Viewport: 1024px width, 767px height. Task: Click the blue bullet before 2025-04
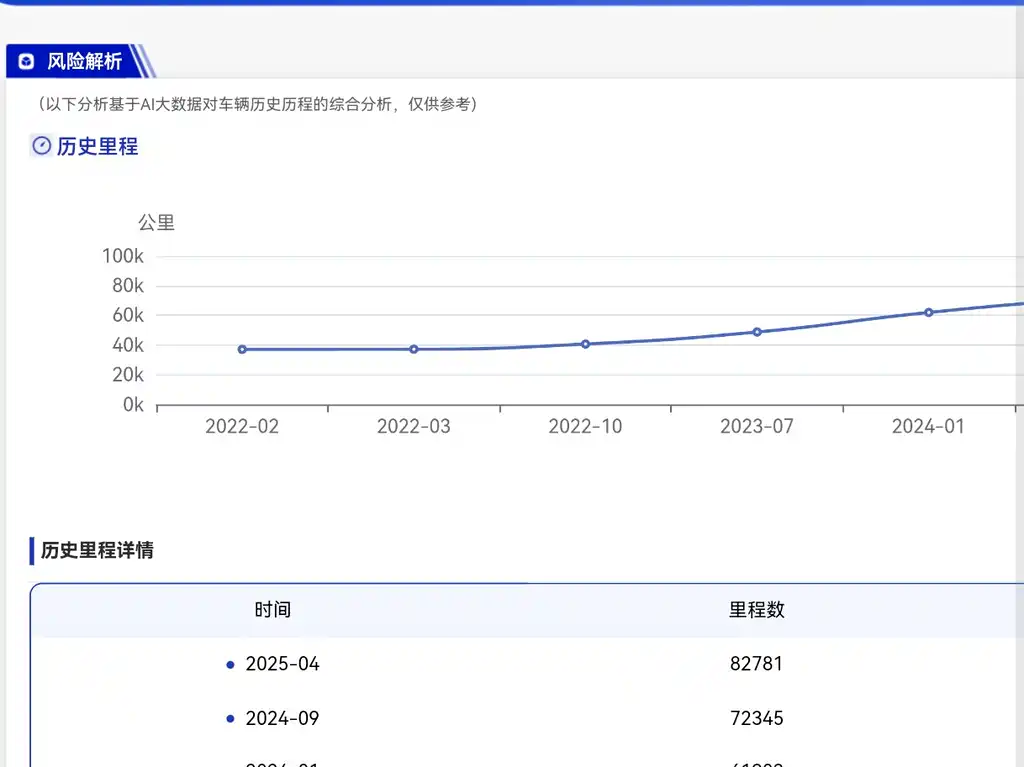(x=230, y=665)
